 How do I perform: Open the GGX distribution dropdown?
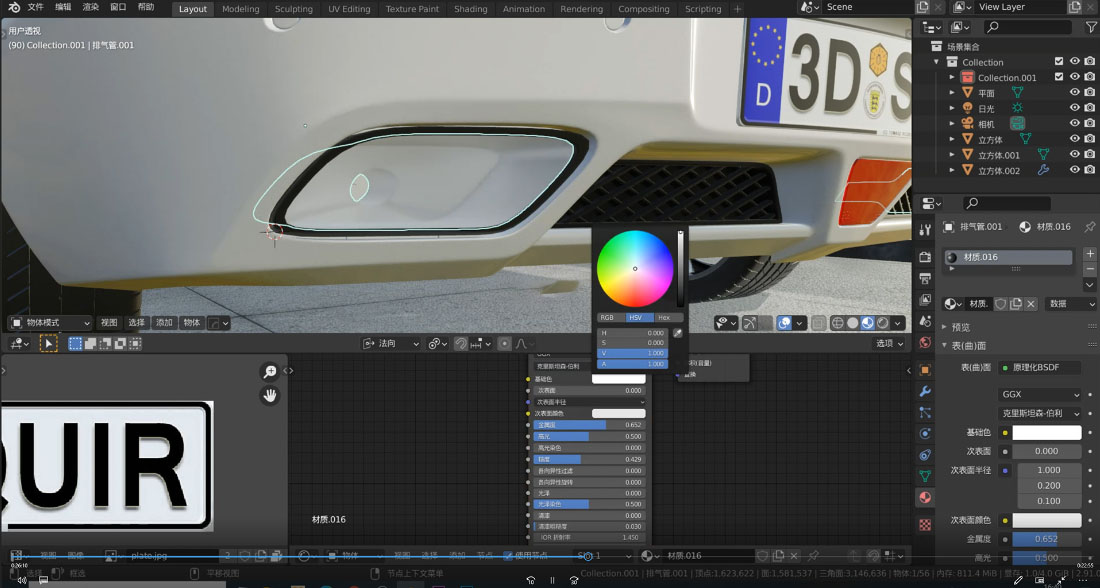point(1040,394)
